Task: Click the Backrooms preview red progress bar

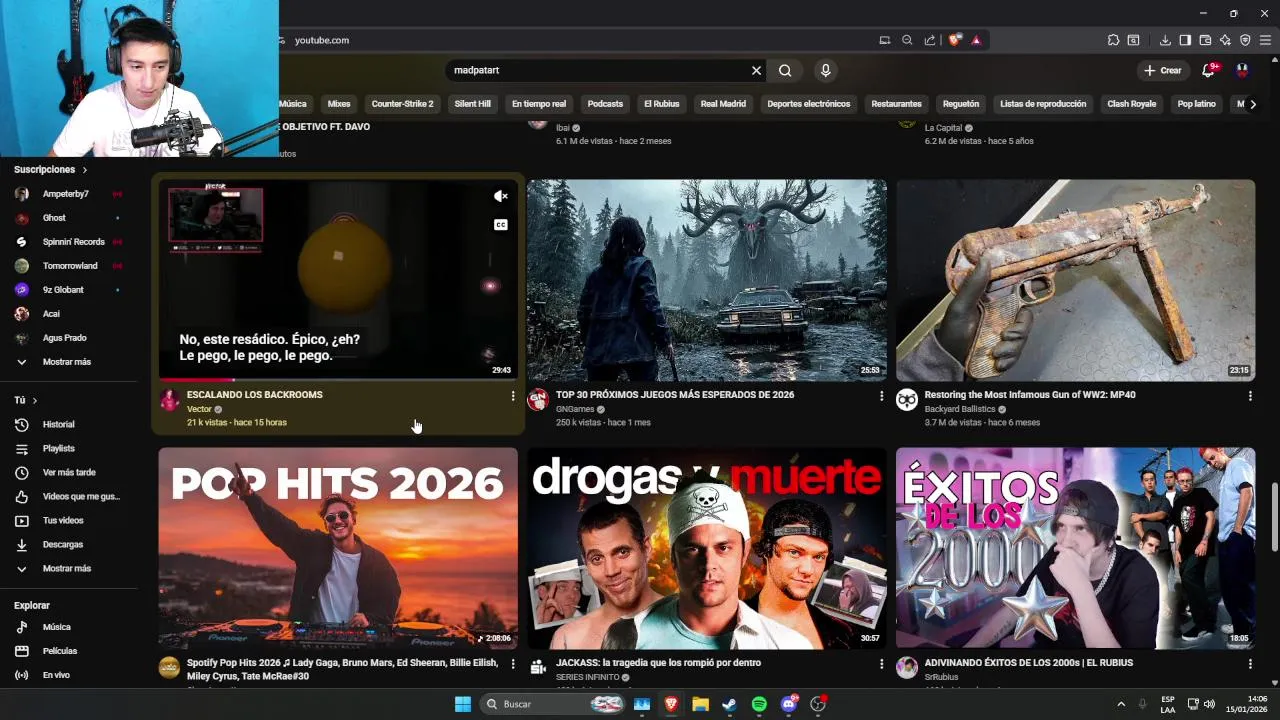Action: [x=196, y=380]
